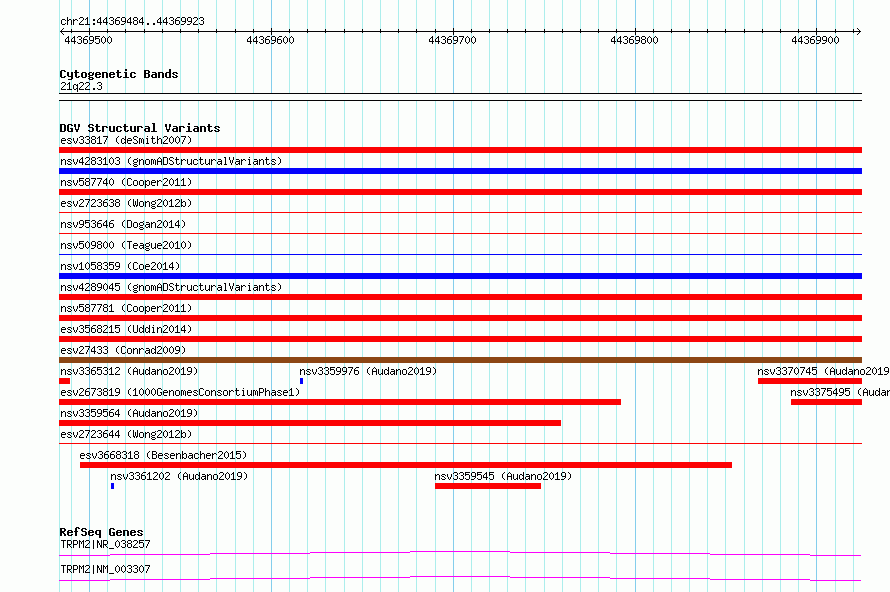
Task: Open nsv4289045 (gnomADStructuralVariants) label
Action: click(171, 287)
